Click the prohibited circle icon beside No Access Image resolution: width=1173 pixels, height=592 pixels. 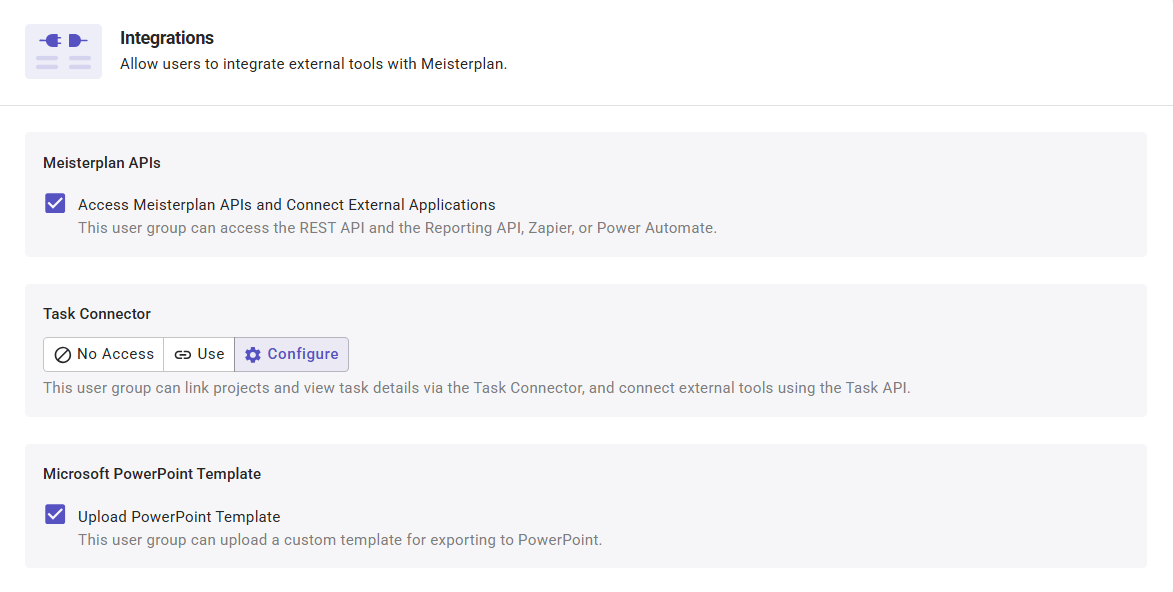62,354
